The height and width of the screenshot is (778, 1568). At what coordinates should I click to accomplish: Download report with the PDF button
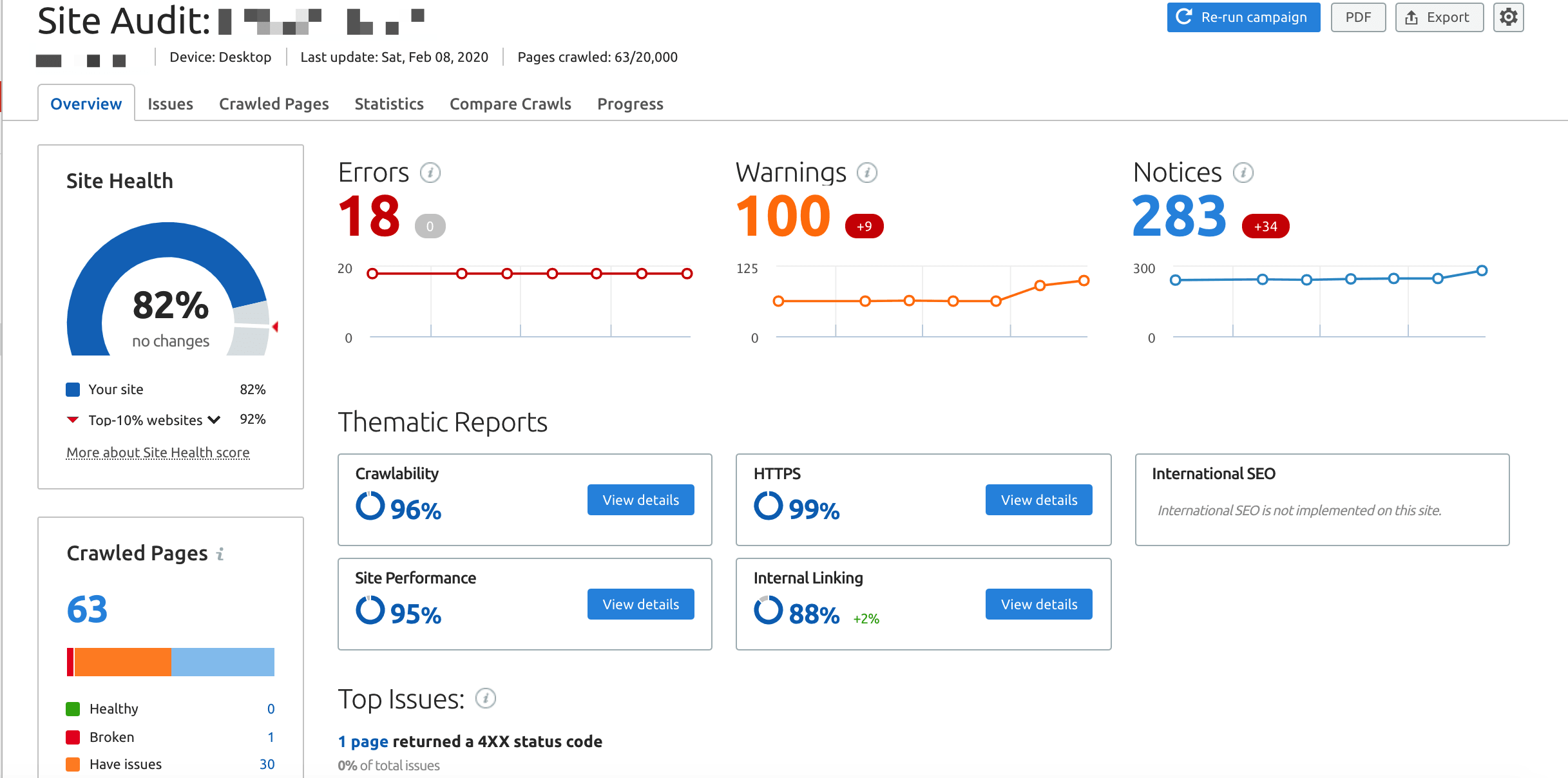tap(1358, 17)
